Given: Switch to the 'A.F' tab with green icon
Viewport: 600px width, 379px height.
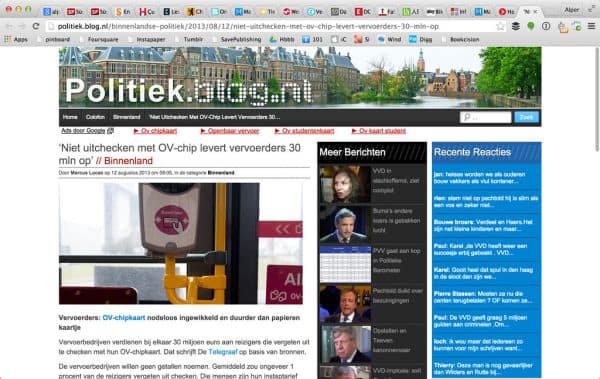Looking at the screenshot, I should point(411,12).
